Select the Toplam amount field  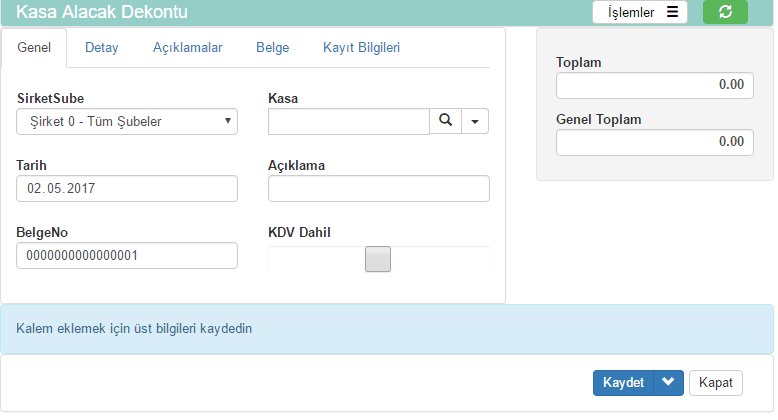[654, 86]
